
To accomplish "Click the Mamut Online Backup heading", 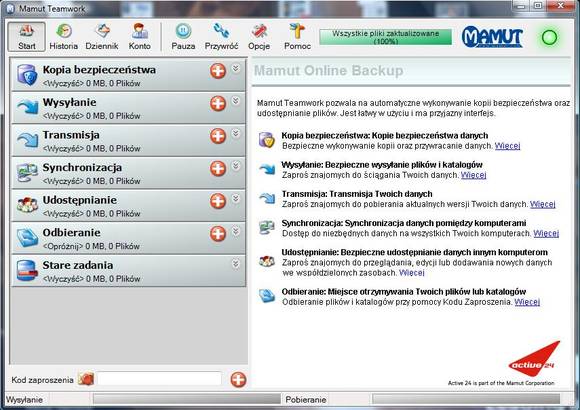I will 328,70.
